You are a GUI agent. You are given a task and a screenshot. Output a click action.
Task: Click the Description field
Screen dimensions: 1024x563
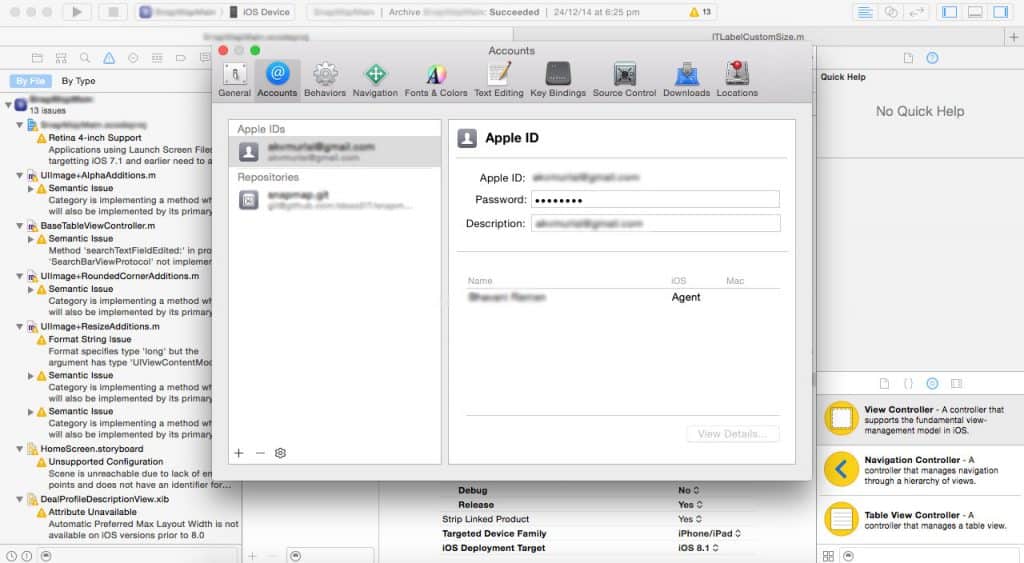[655, 223]
